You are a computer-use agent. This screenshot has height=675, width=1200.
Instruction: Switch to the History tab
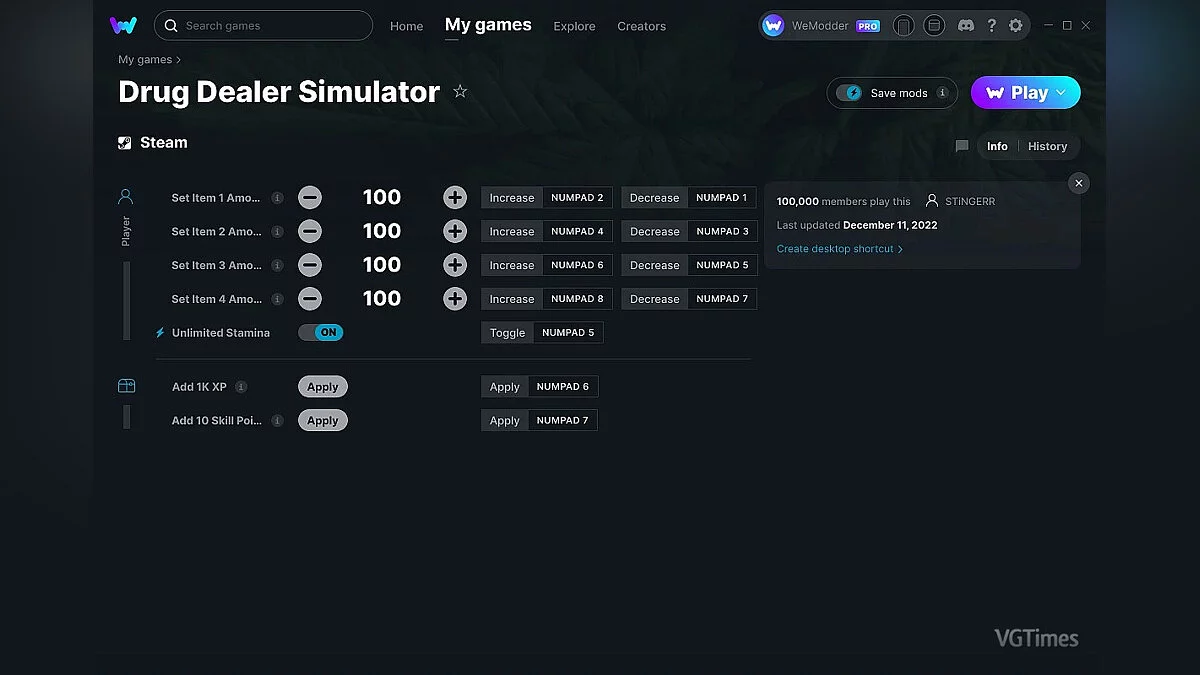(1047, 146)
